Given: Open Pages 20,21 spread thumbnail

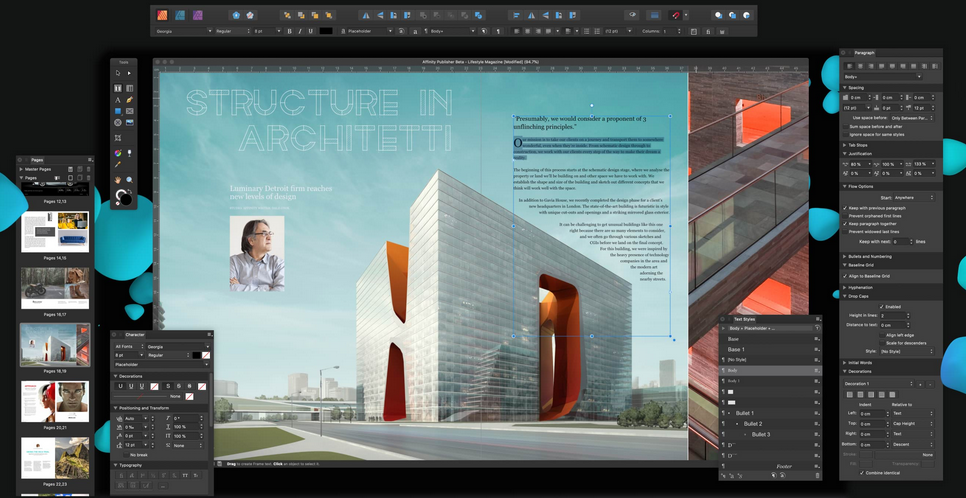Looking at the screenshot, I should [55, 402].
